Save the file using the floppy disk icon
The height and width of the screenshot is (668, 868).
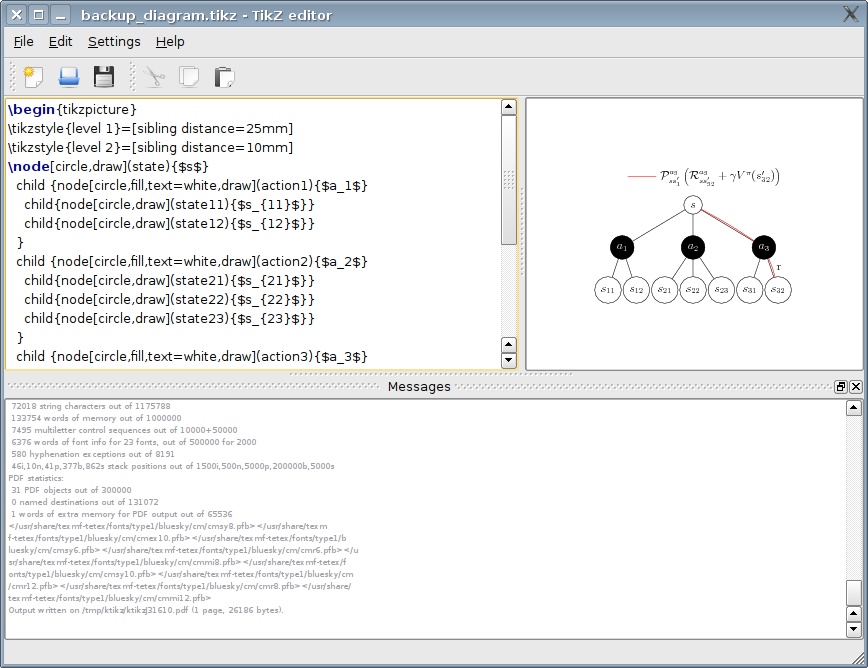pos(104,77)
